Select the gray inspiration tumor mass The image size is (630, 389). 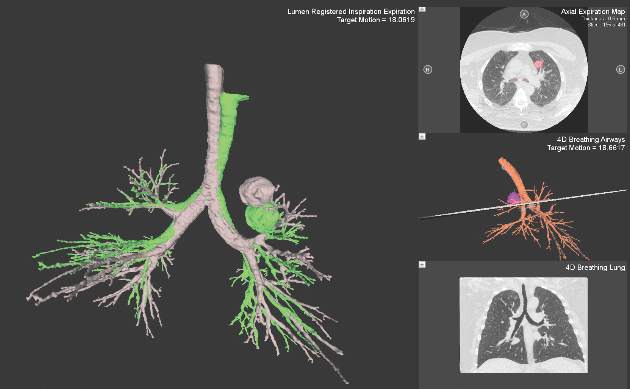click(x=258, y=190)
